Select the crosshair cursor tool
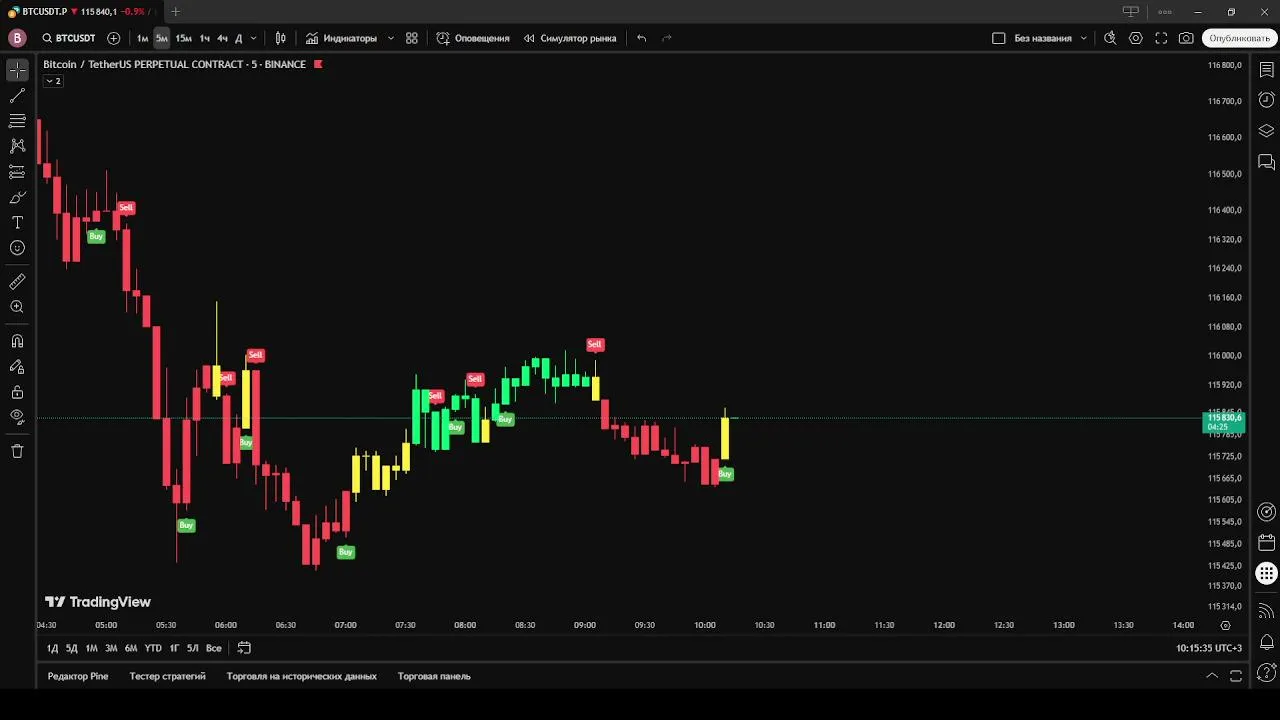 tap(17, 70)
